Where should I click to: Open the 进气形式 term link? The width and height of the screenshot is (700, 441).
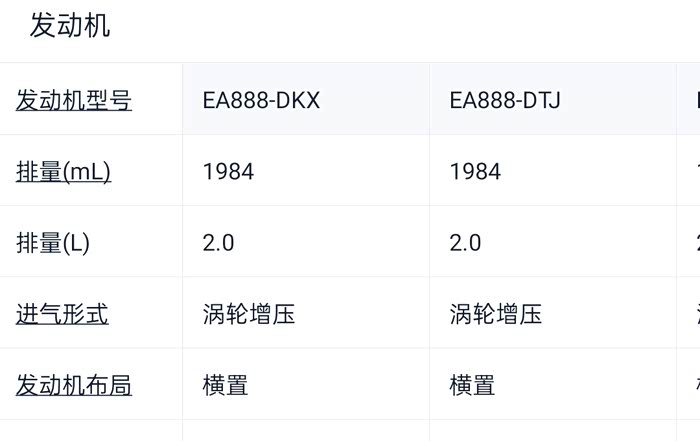click(62, 314)
